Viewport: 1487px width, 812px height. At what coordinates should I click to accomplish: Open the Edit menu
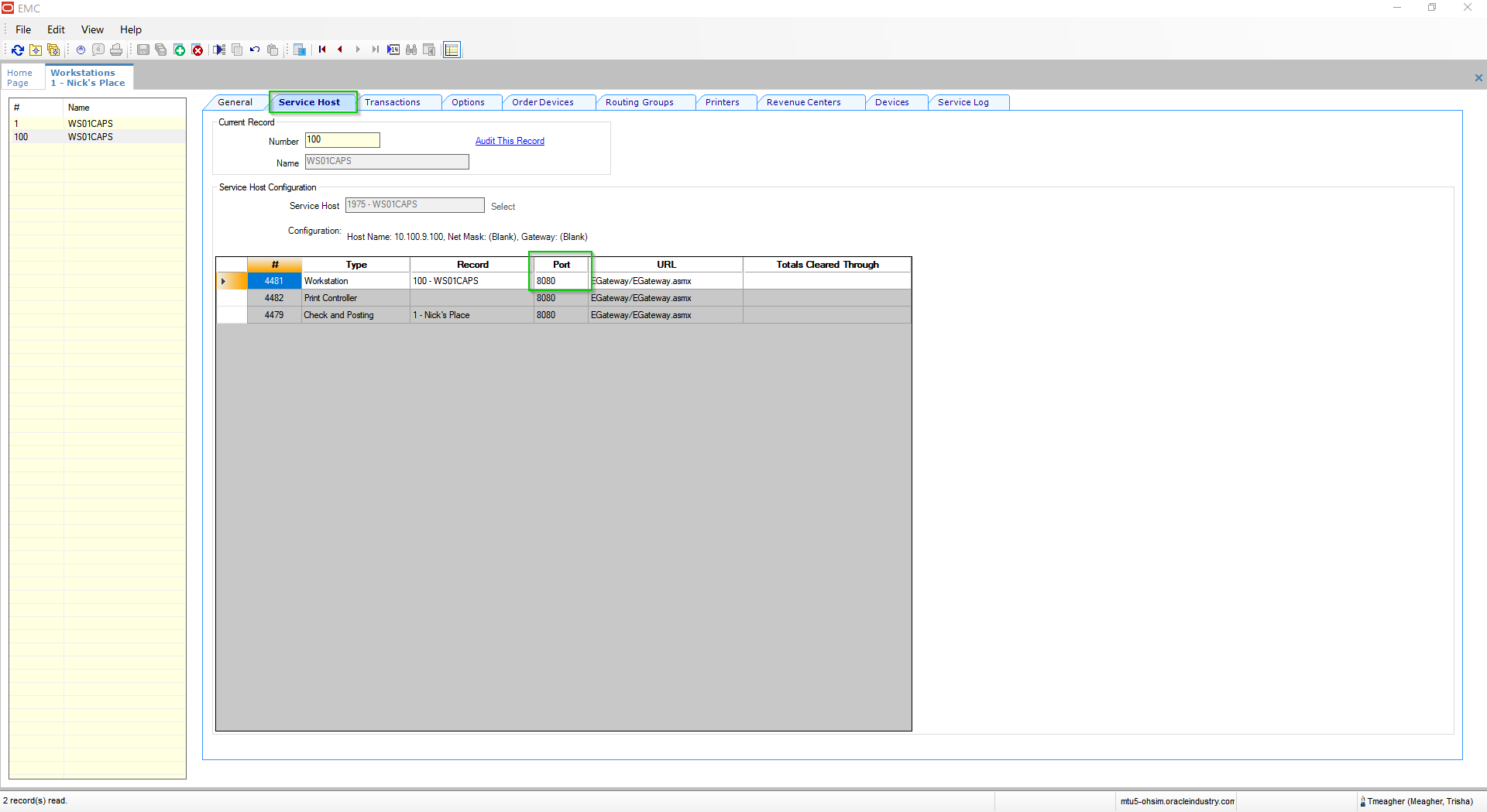tap(55, 29)
